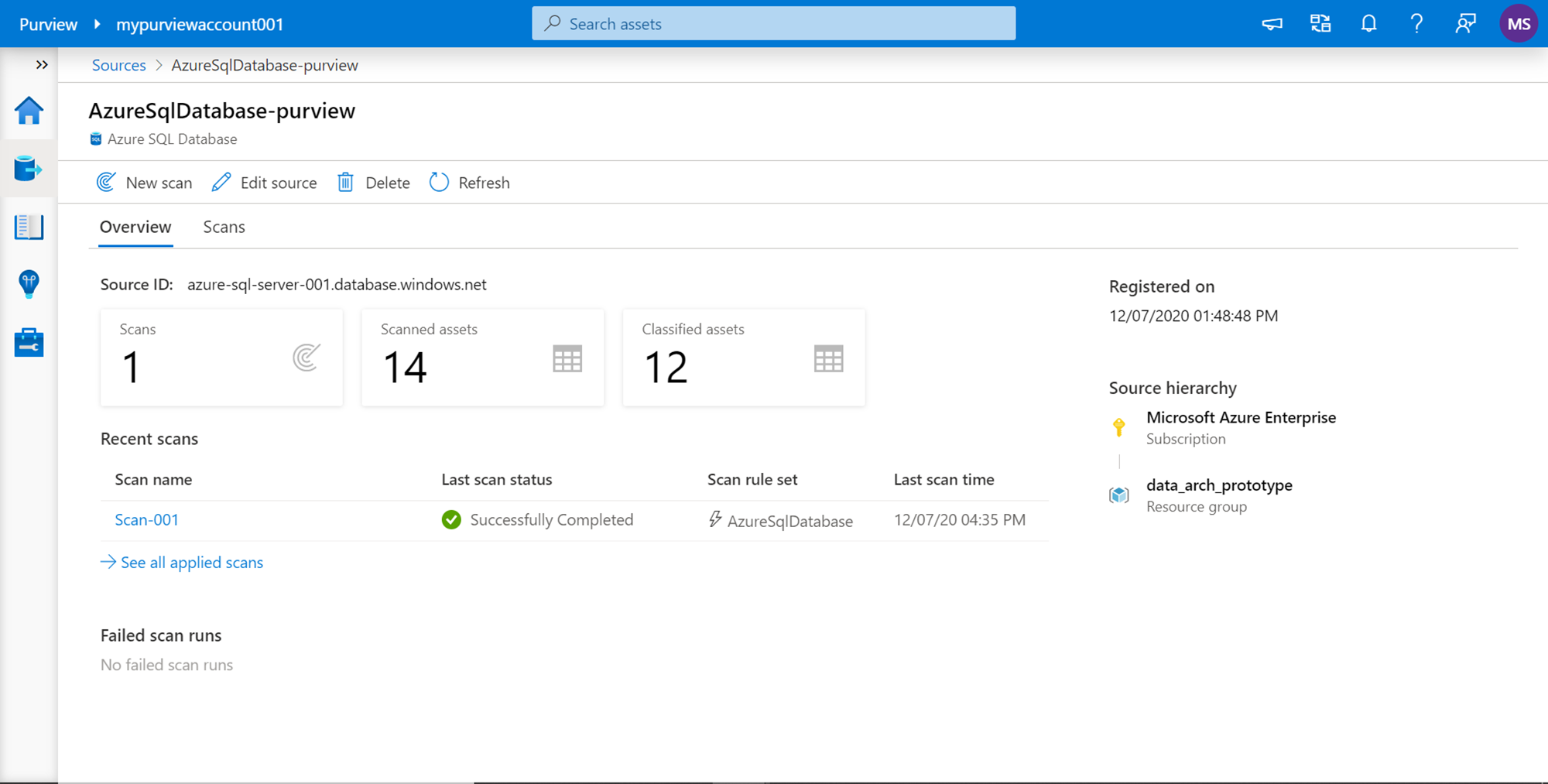Click the feedback person icon
Image resolution: width=1548 pixels, height=784 pixels.
click(1465, 24)
